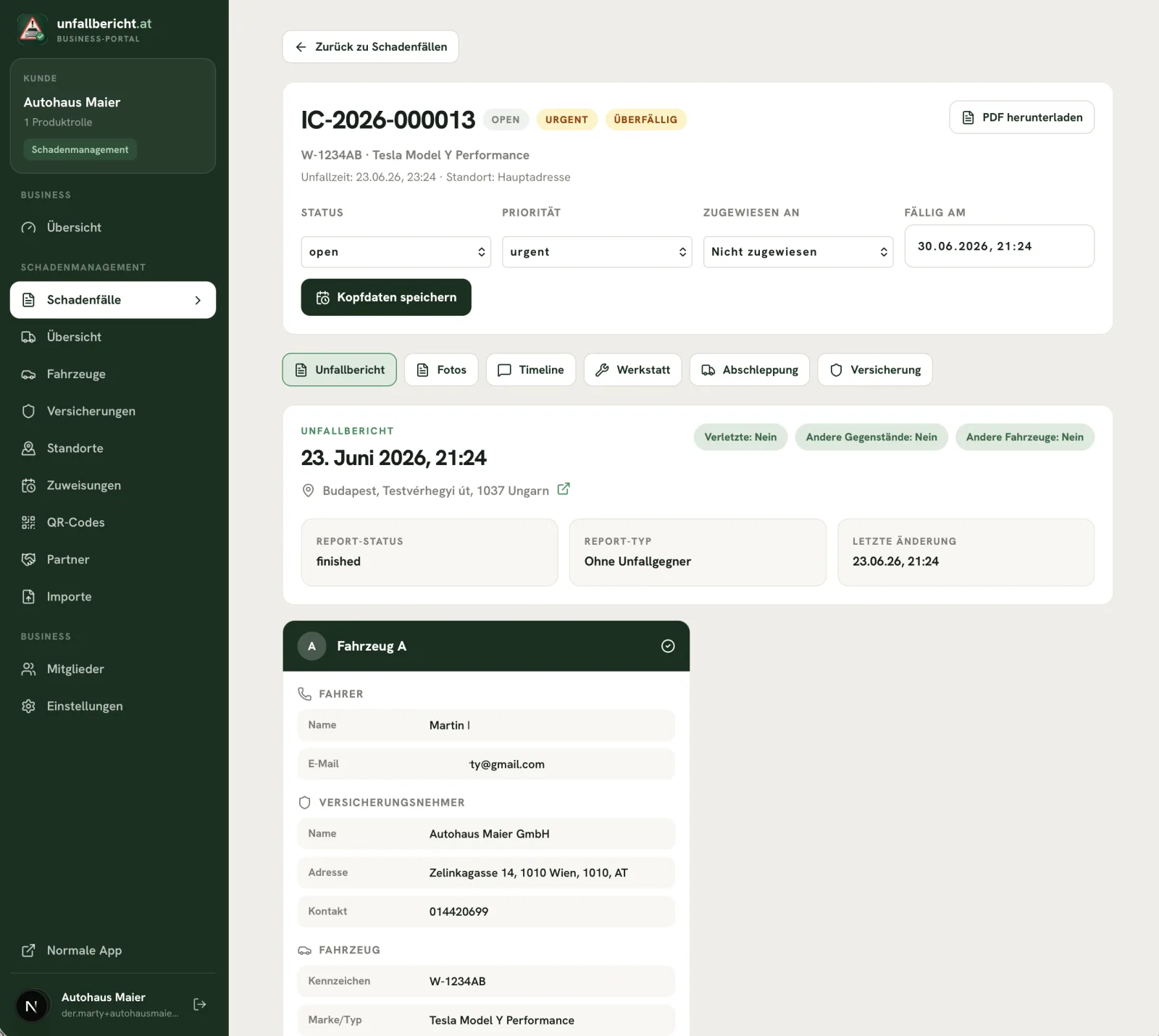Open the Werkstatt tab
Viewport: 1159px width, 1036px height.
632,369
